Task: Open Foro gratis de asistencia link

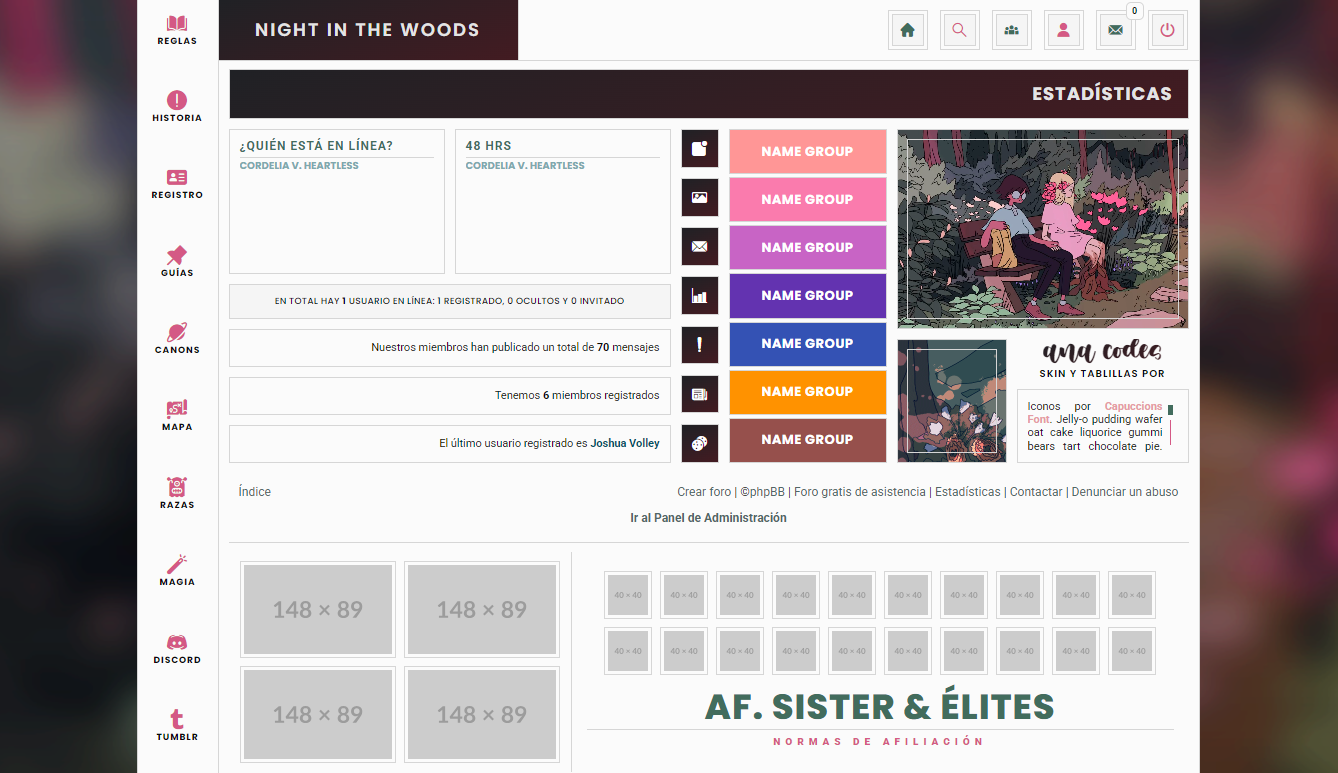Action: pyautogui.click(x=860, y=492)
